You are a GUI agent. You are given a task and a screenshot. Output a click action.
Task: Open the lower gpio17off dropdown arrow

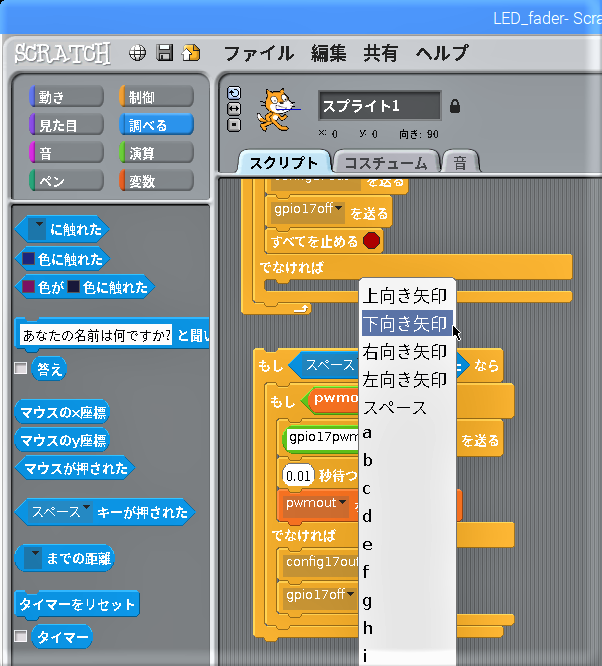[350, 594]
